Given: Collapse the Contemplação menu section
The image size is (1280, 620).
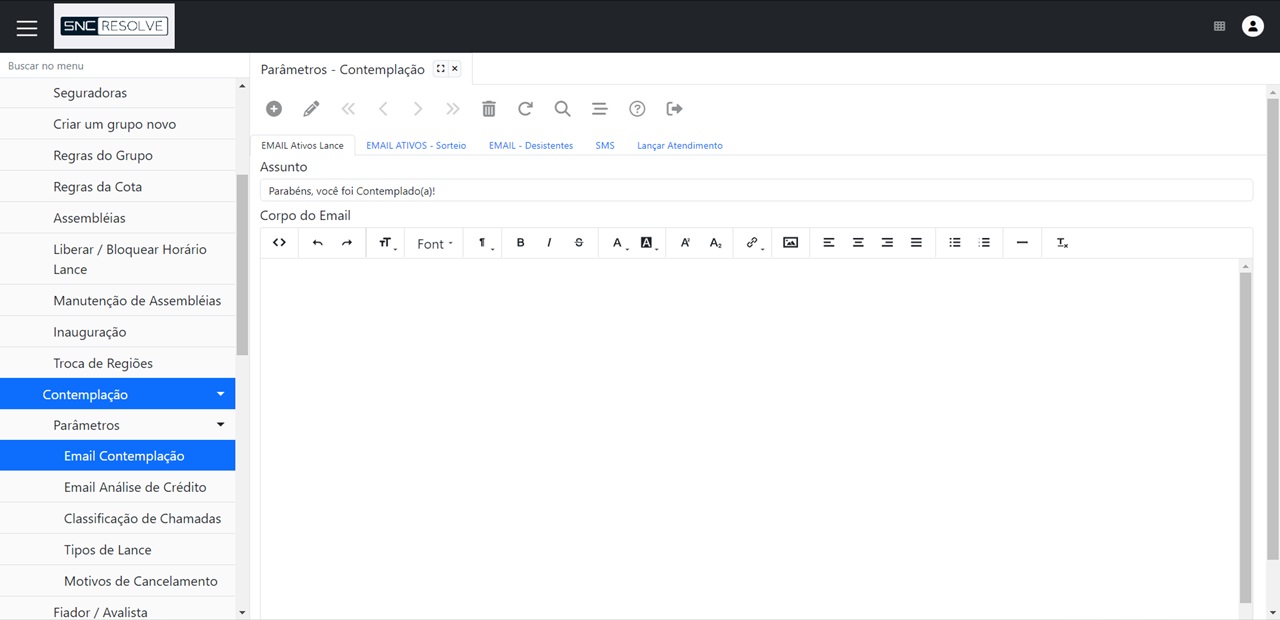Looking at the screenshot, I should point(220,395).
